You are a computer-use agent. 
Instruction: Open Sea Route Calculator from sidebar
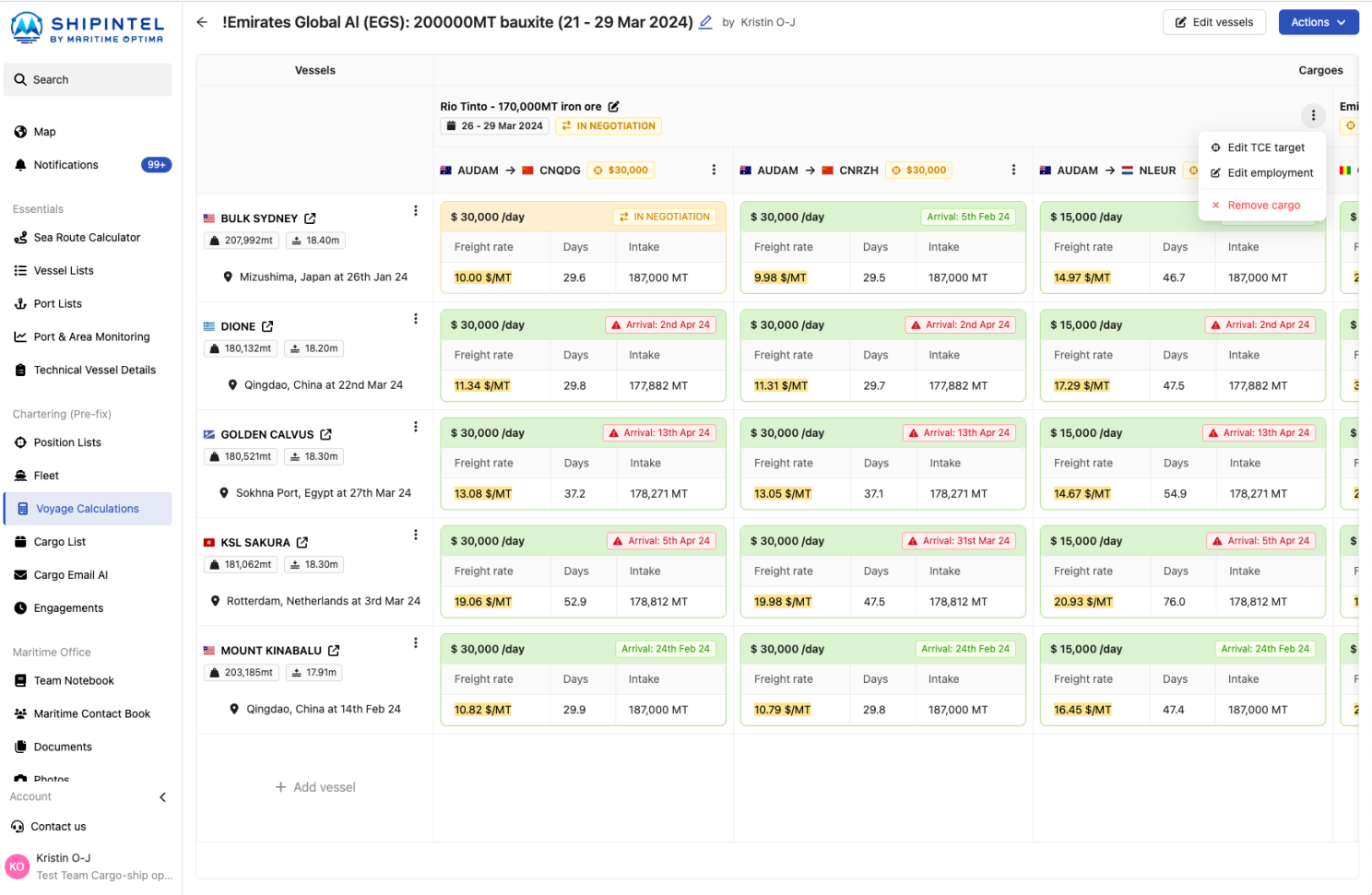click(x=87, y=238)
